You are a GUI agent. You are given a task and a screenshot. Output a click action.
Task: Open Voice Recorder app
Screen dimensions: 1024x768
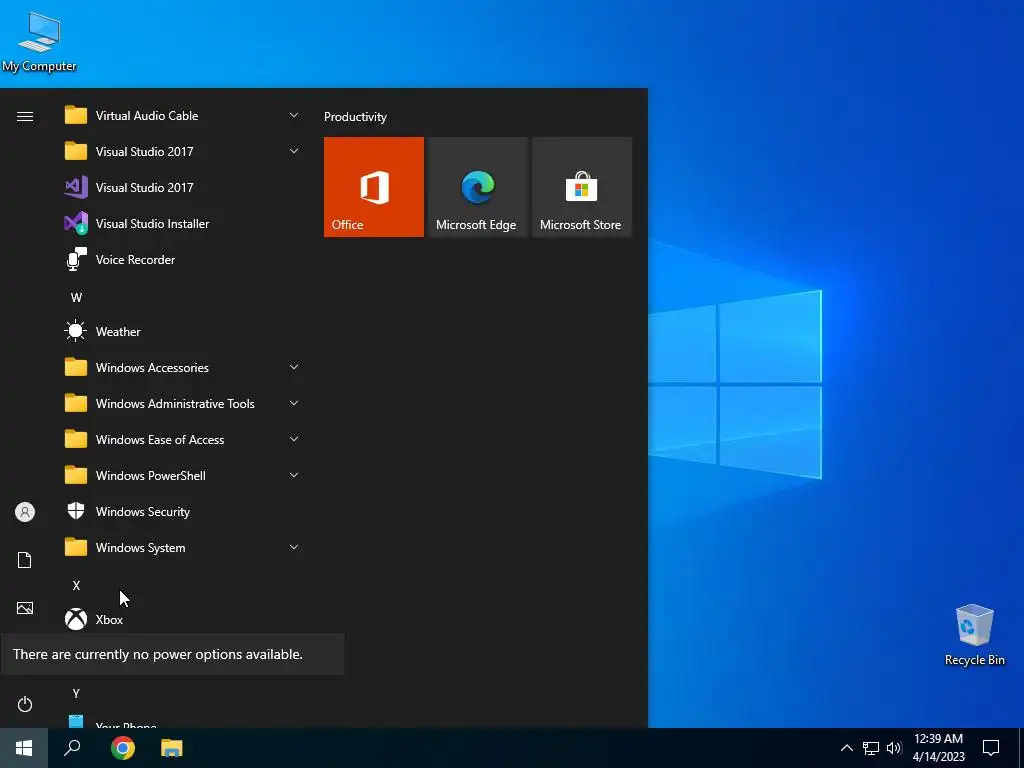click(x=183, y=259)
